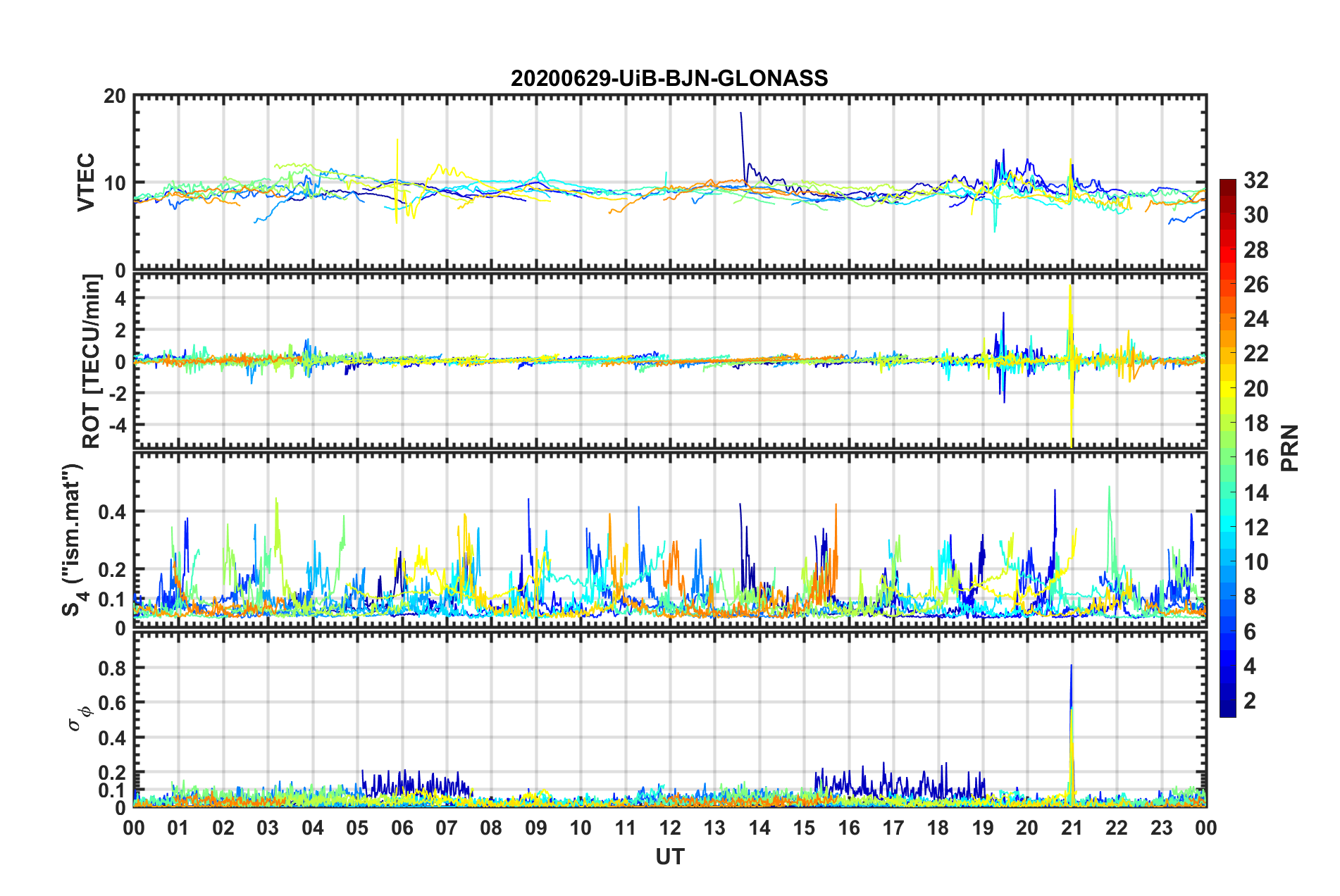
Task: Click sigma phi axis tick label 0.8
Action: click(x=112, y=668)
